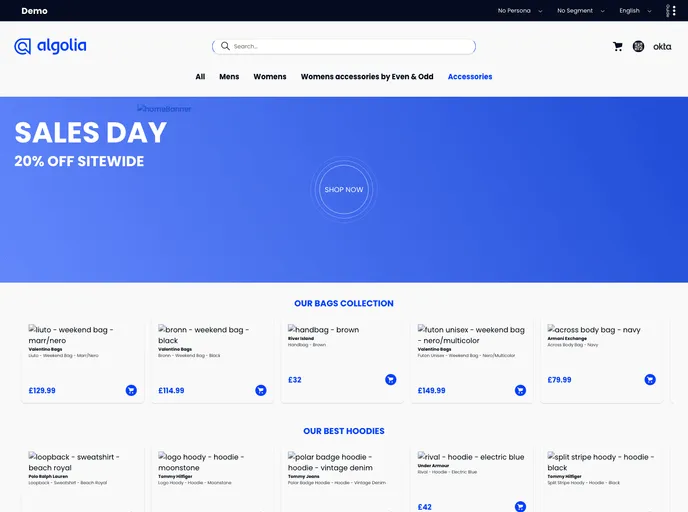The height and width of the screenshot is (512, 688).
Task: Click Armani Exchange brand label
Action: [x=567, y=338]
